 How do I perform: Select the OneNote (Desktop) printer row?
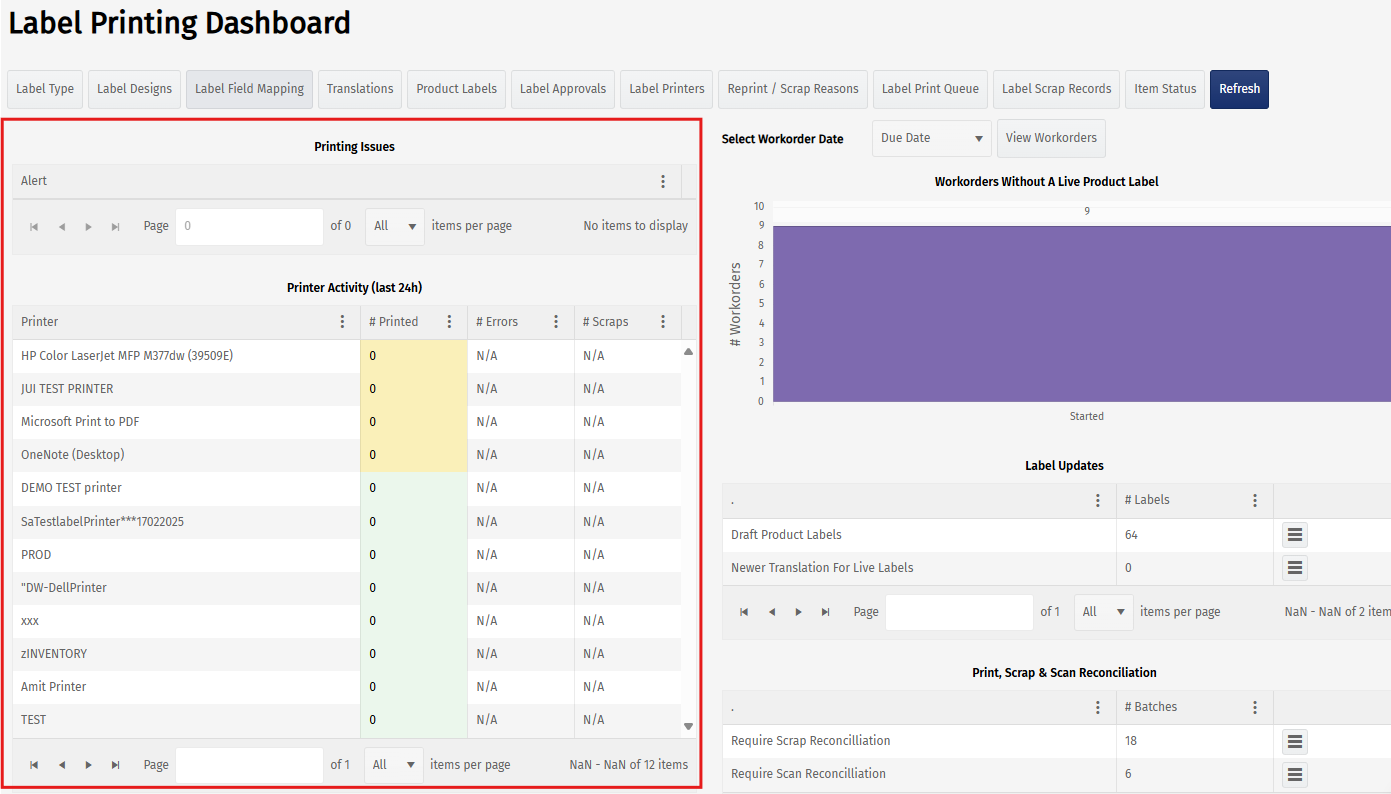click(347, 455)
